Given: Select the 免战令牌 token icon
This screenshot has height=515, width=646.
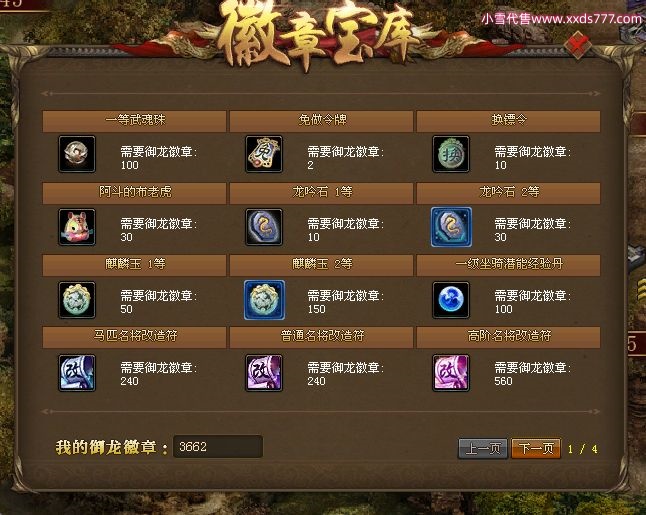Looking at the screenshot, I should [x=264, y=154].
